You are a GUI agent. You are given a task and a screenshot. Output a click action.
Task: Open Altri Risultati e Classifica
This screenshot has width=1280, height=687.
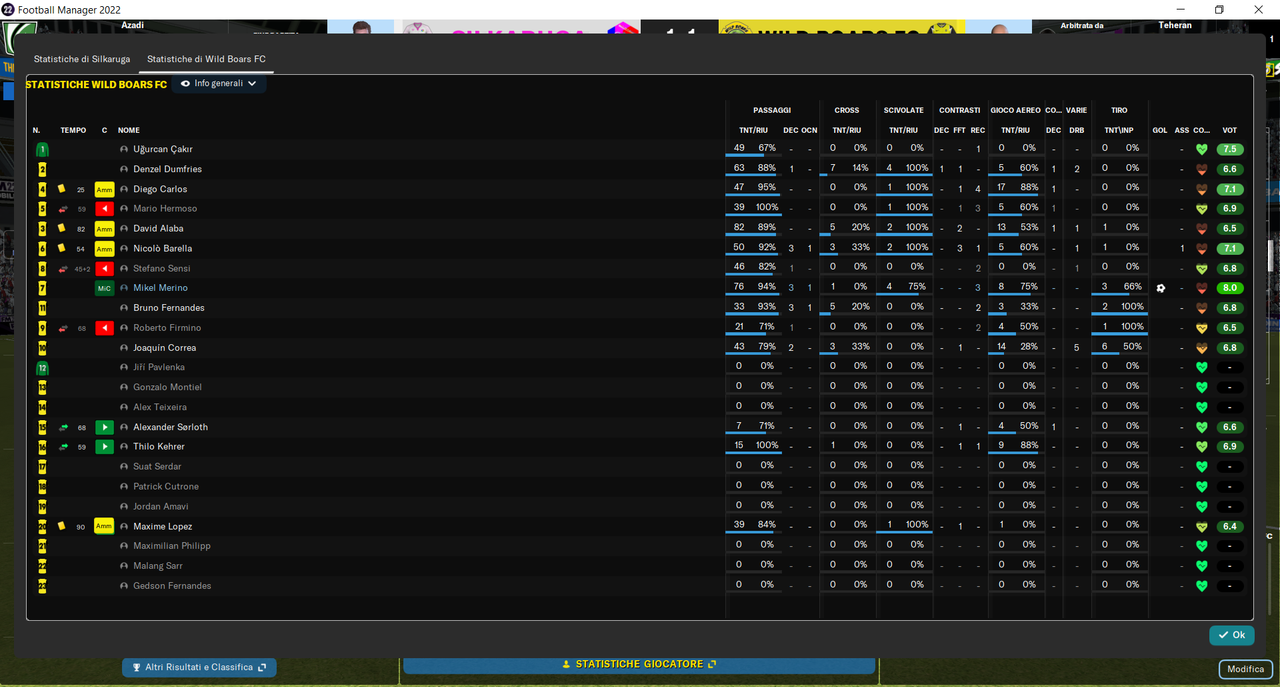(x=199, y=667)
